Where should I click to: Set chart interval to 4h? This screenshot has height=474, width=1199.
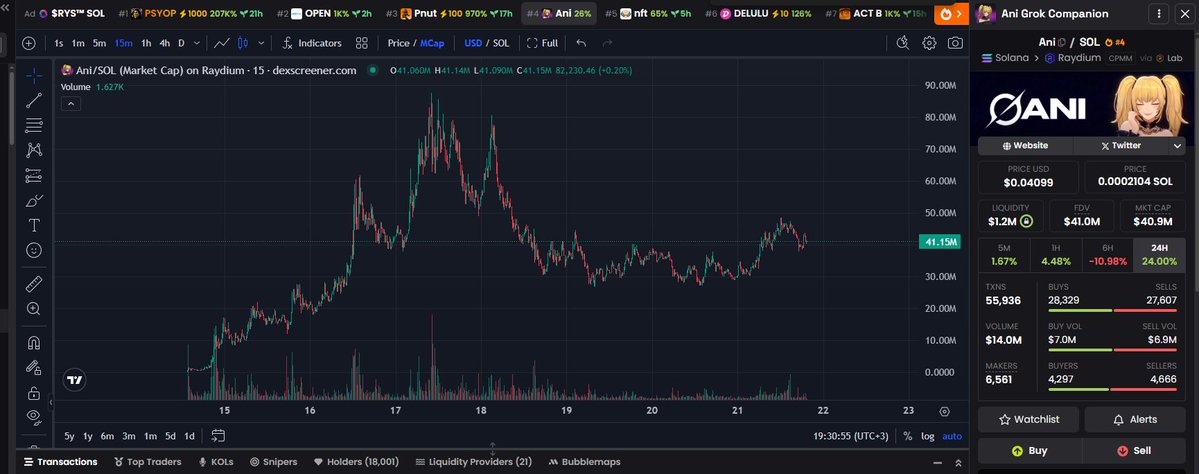164,43
